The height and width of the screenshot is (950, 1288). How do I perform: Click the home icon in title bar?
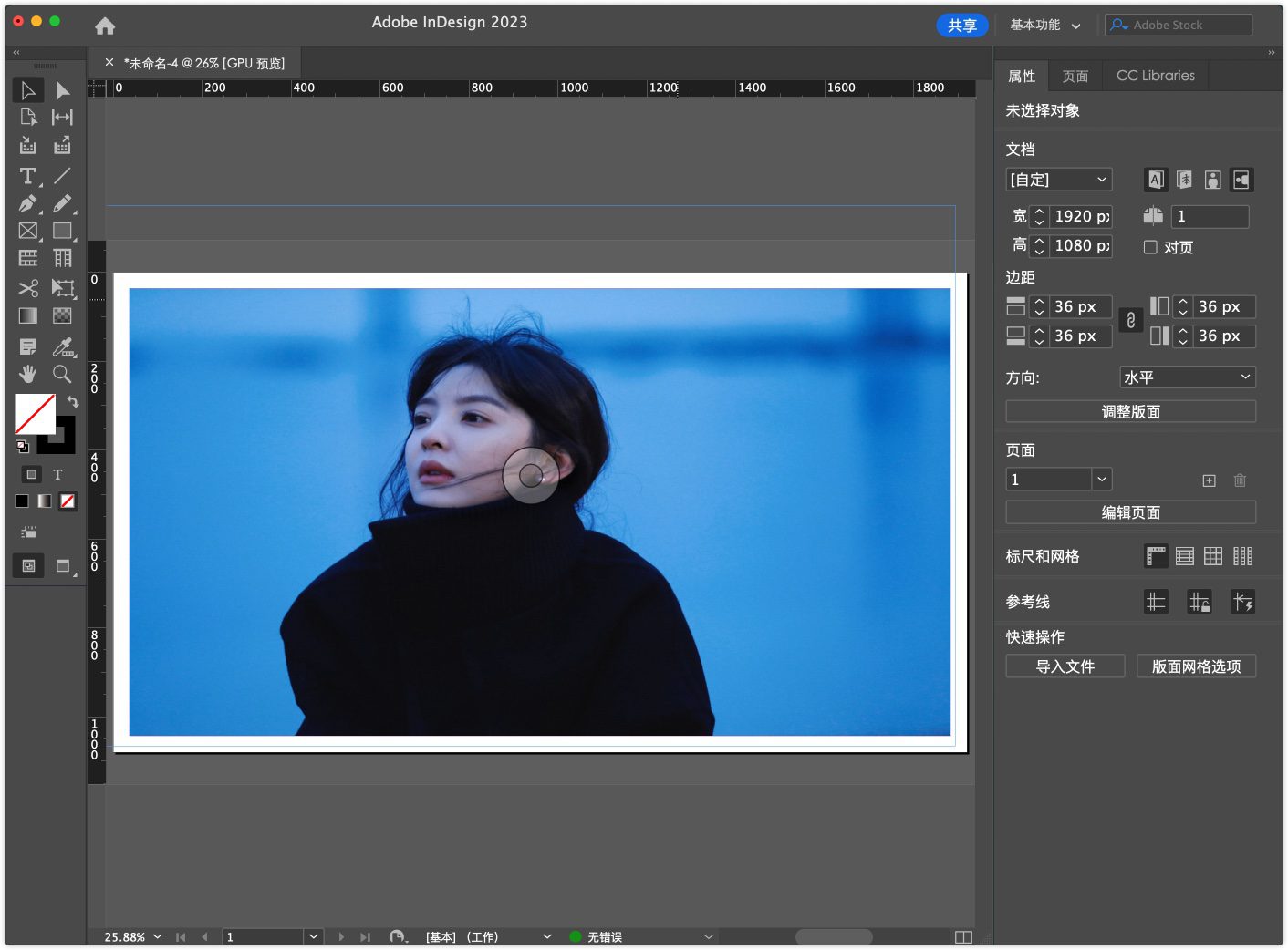coord(105,26)
